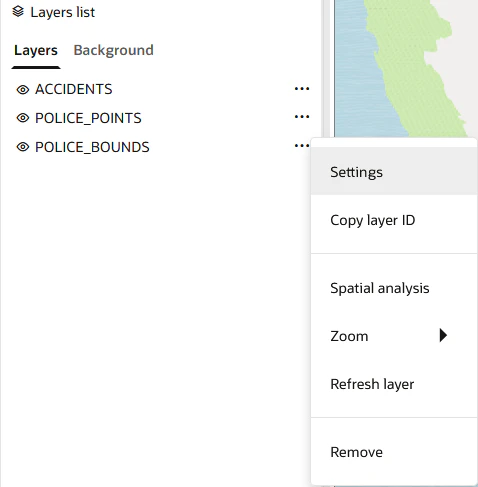Viewport: 478px width, 487px height.
Task: Select the Layers tab
Action: [36, 51]
